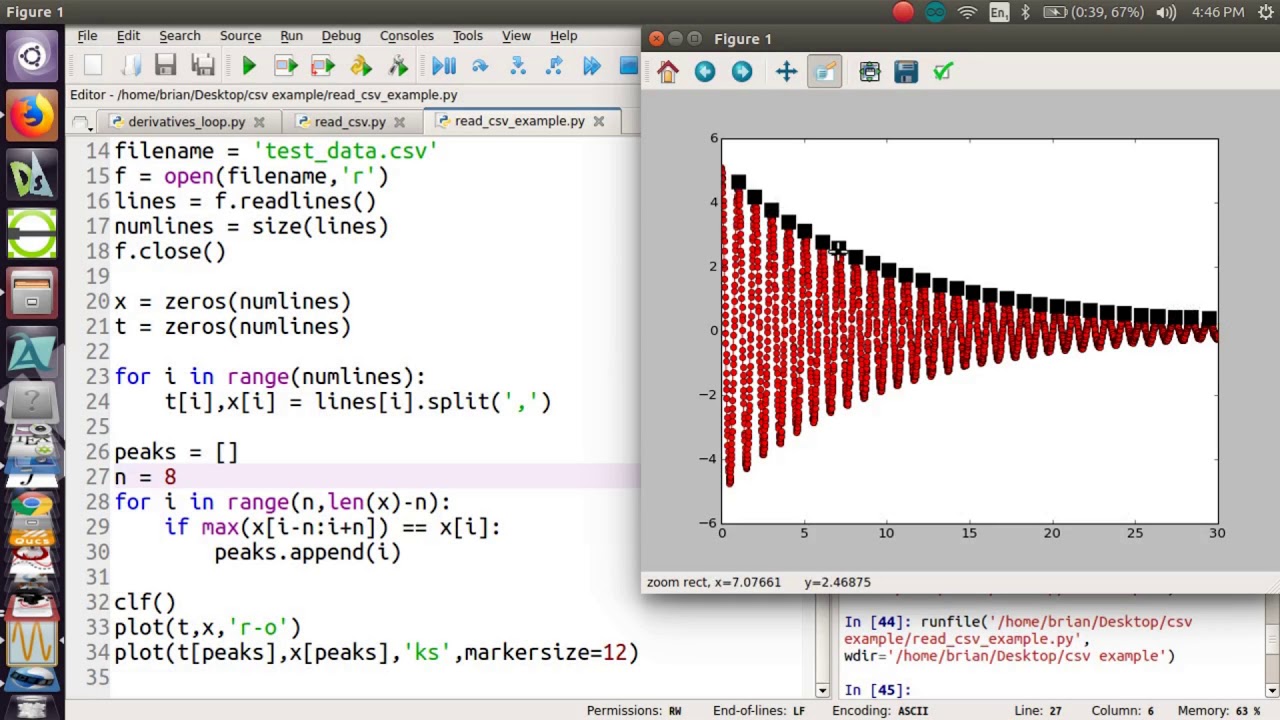Image resolution: width=1280 pixels, height=720 pixels.
Task: Click code line 27 'n = 8'
Action: (x=145, y=477)
